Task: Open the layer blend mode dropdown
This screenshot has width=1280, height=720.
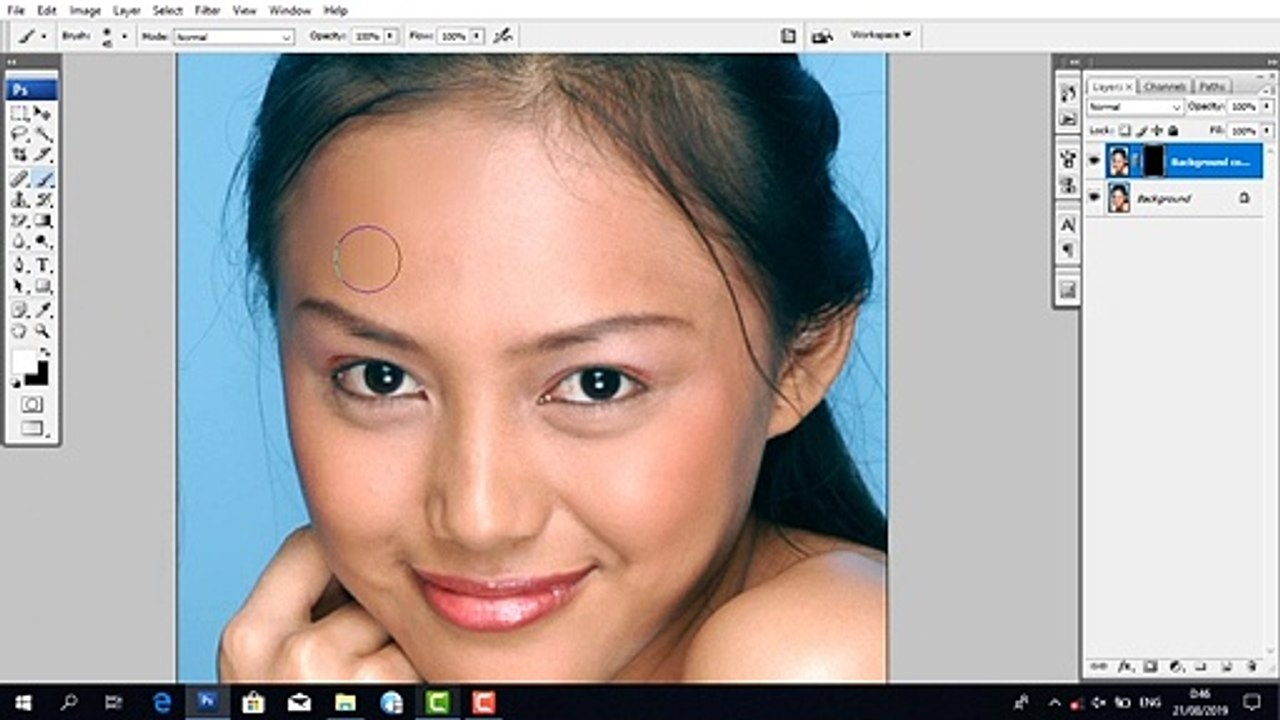Action: tap(1135, 107)
